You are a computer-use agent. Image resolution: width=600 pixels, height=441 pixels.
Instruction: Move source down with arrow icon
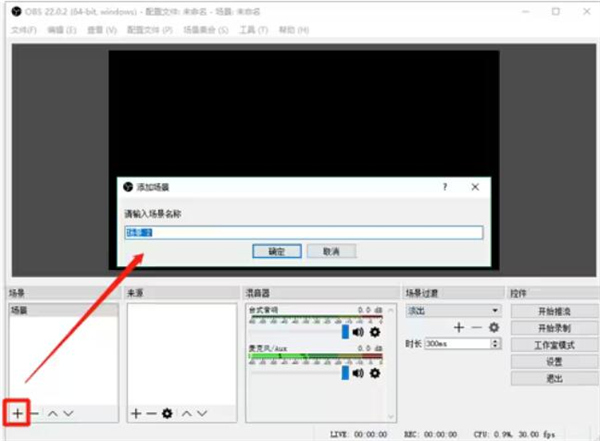point(202,412)
